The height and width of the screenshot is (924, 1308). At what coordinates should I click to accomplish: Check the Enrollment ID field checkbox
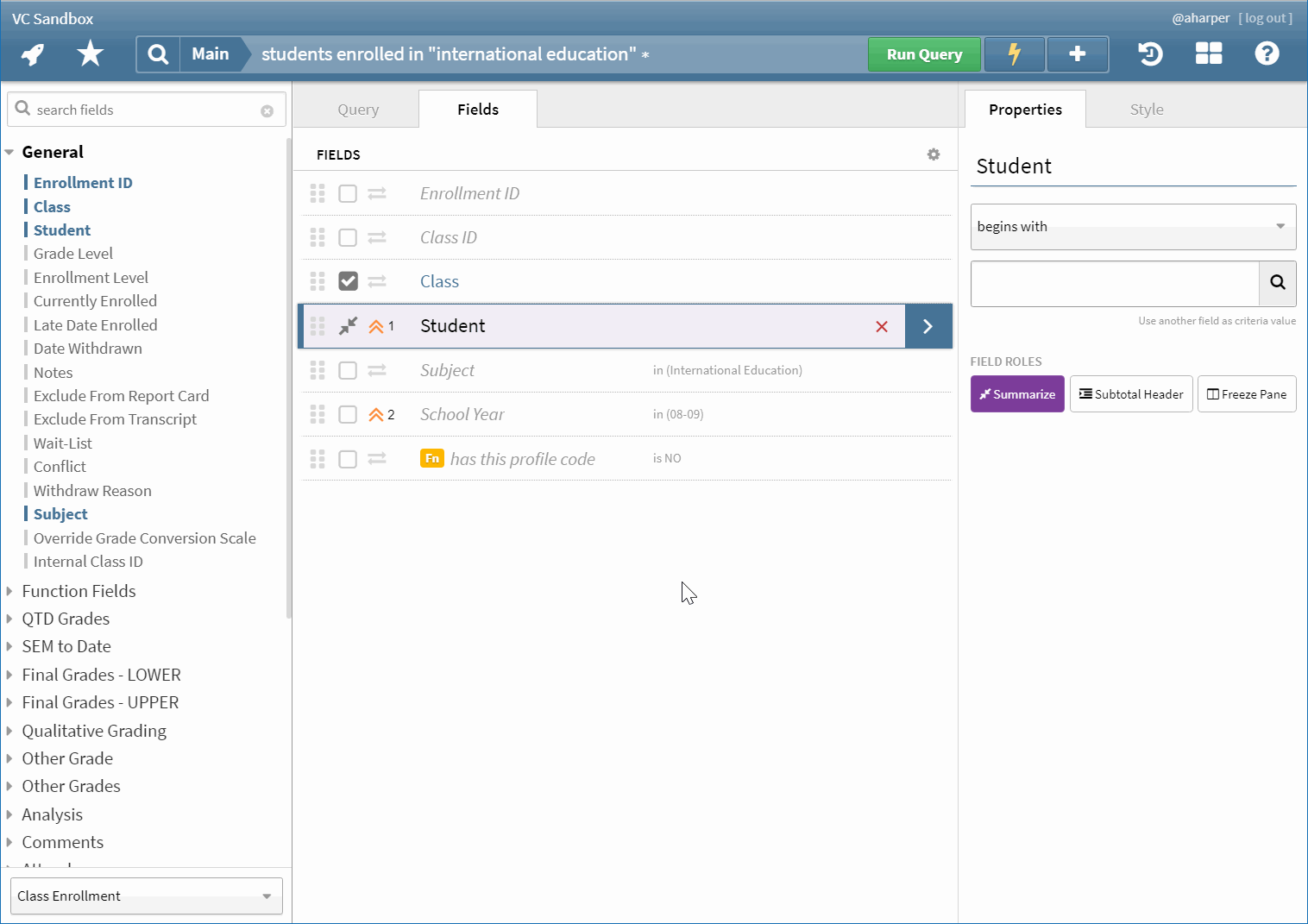tap(348, 194)
